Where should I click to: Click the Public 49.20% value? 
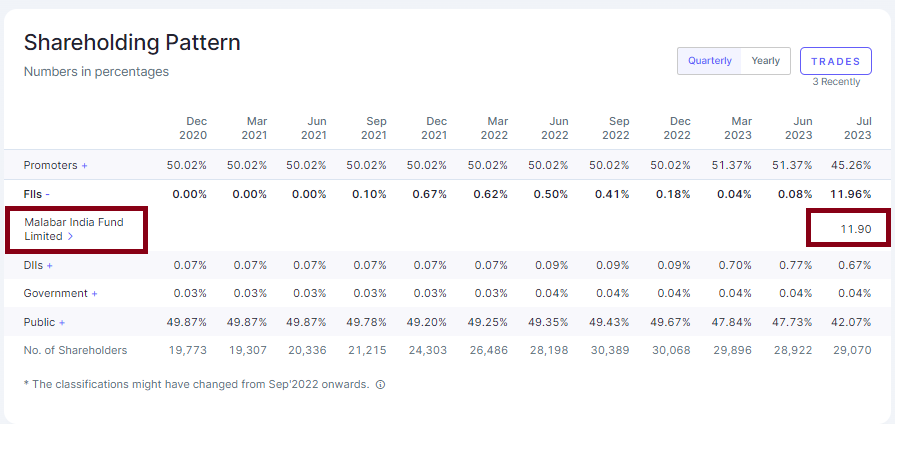pyautogui.click(x=427, y=323)
